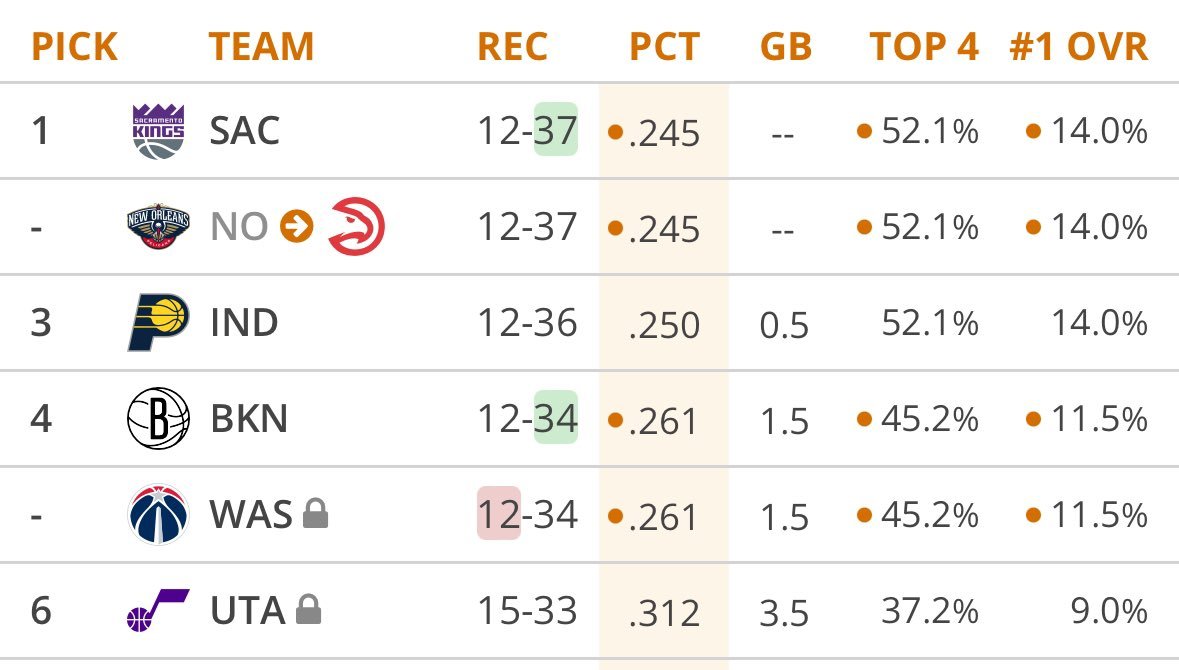Screen dimensions: 1179x670
Task: Open the SAC team link
Action: coord(244,131)
